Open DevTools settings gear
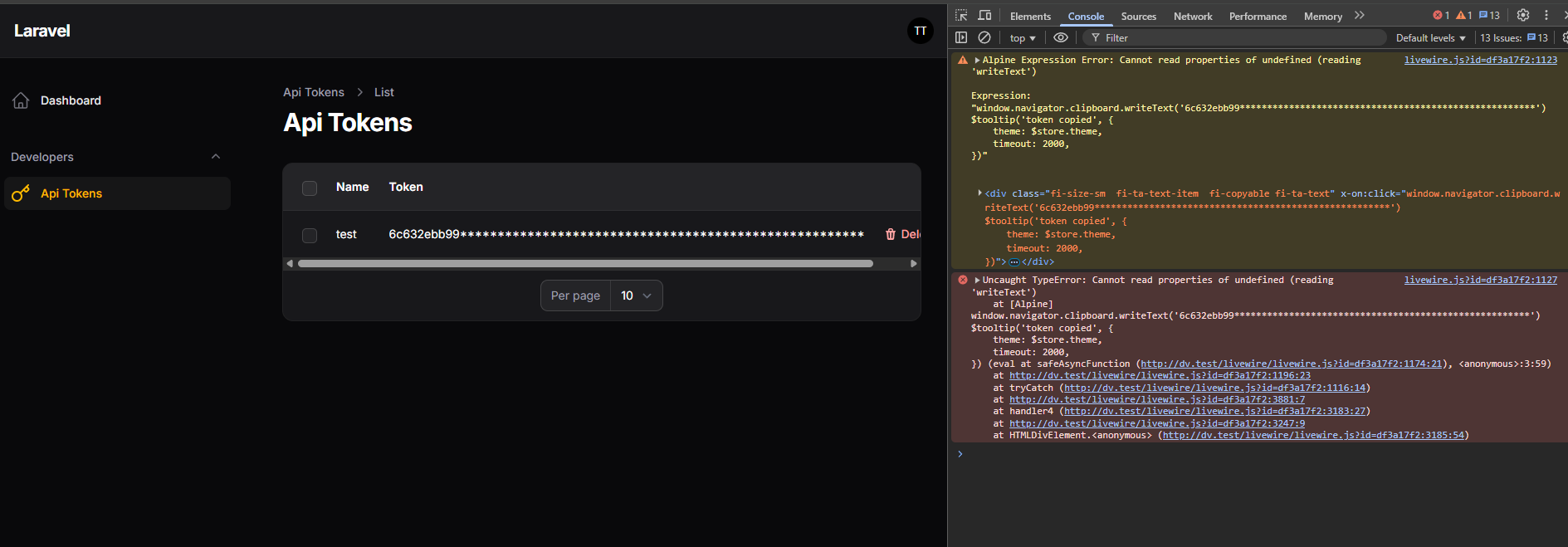1568x547 pixels. (x=1522, y=15)
